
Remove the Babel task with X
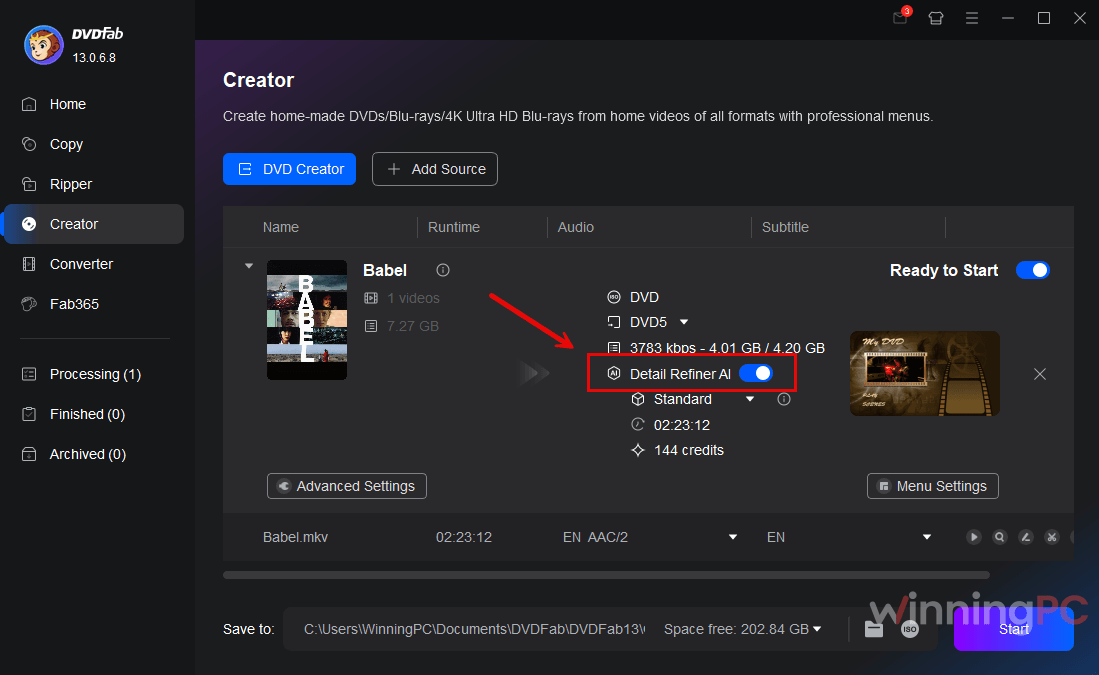[1040, 374]
